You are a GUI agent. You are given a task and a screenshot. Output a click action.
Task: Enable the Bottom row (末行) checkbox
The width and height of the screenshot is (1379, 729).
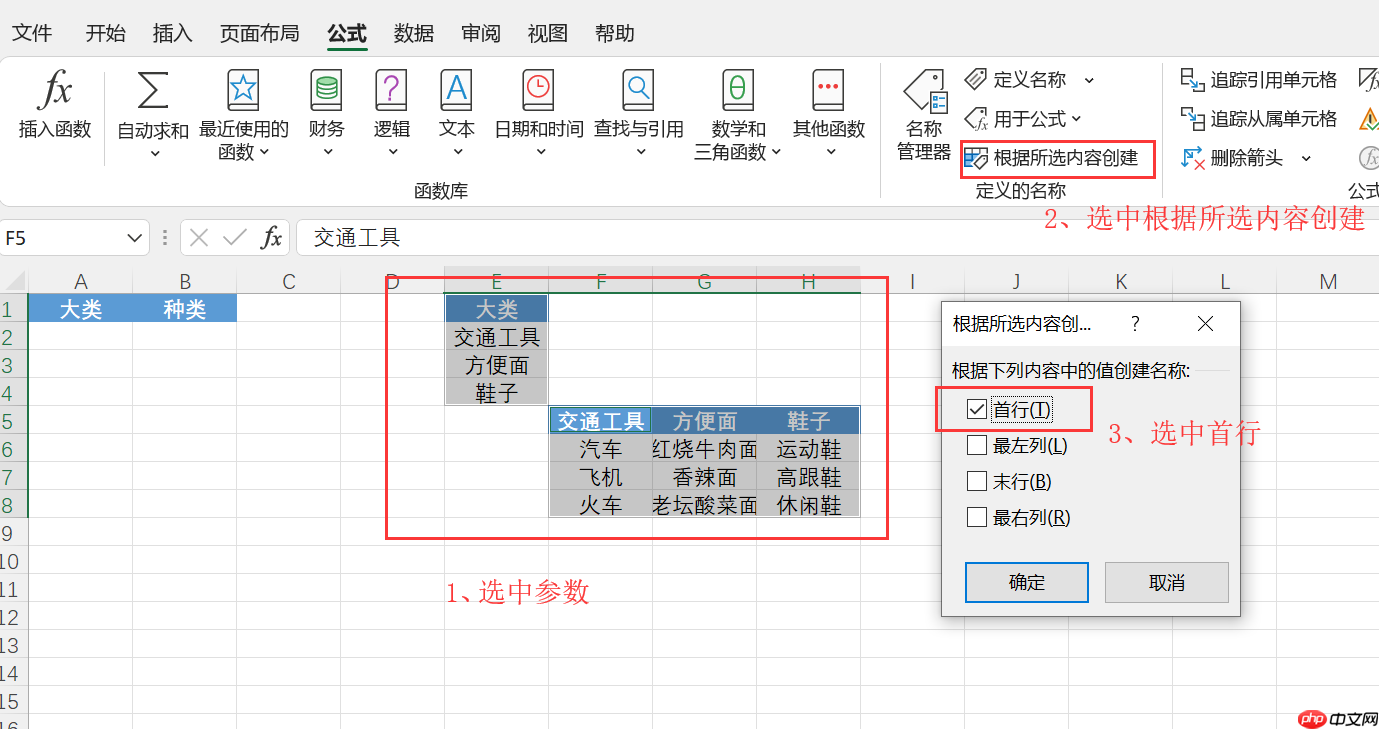tap(977, 481)
